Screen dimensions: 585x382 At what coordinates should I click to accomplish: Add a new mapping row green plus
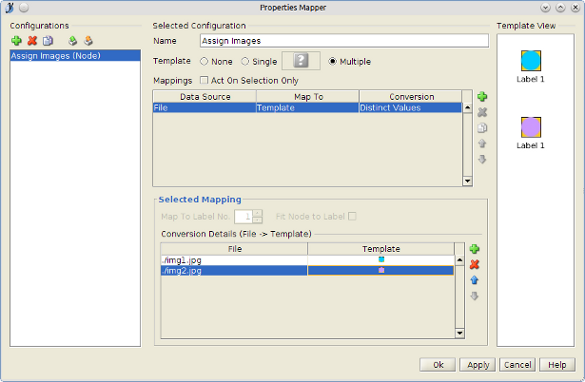coord(482,97)
